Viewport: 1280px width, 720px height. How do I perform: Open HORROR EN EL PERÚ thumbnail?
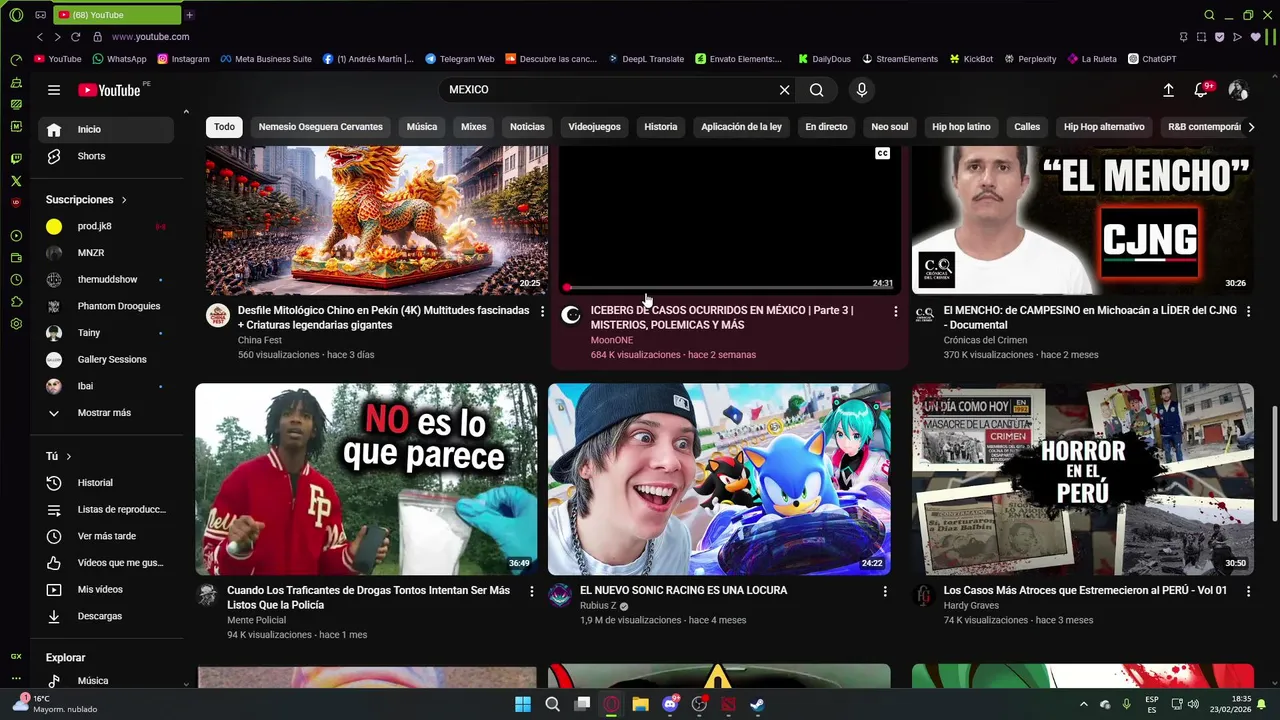1082,479
